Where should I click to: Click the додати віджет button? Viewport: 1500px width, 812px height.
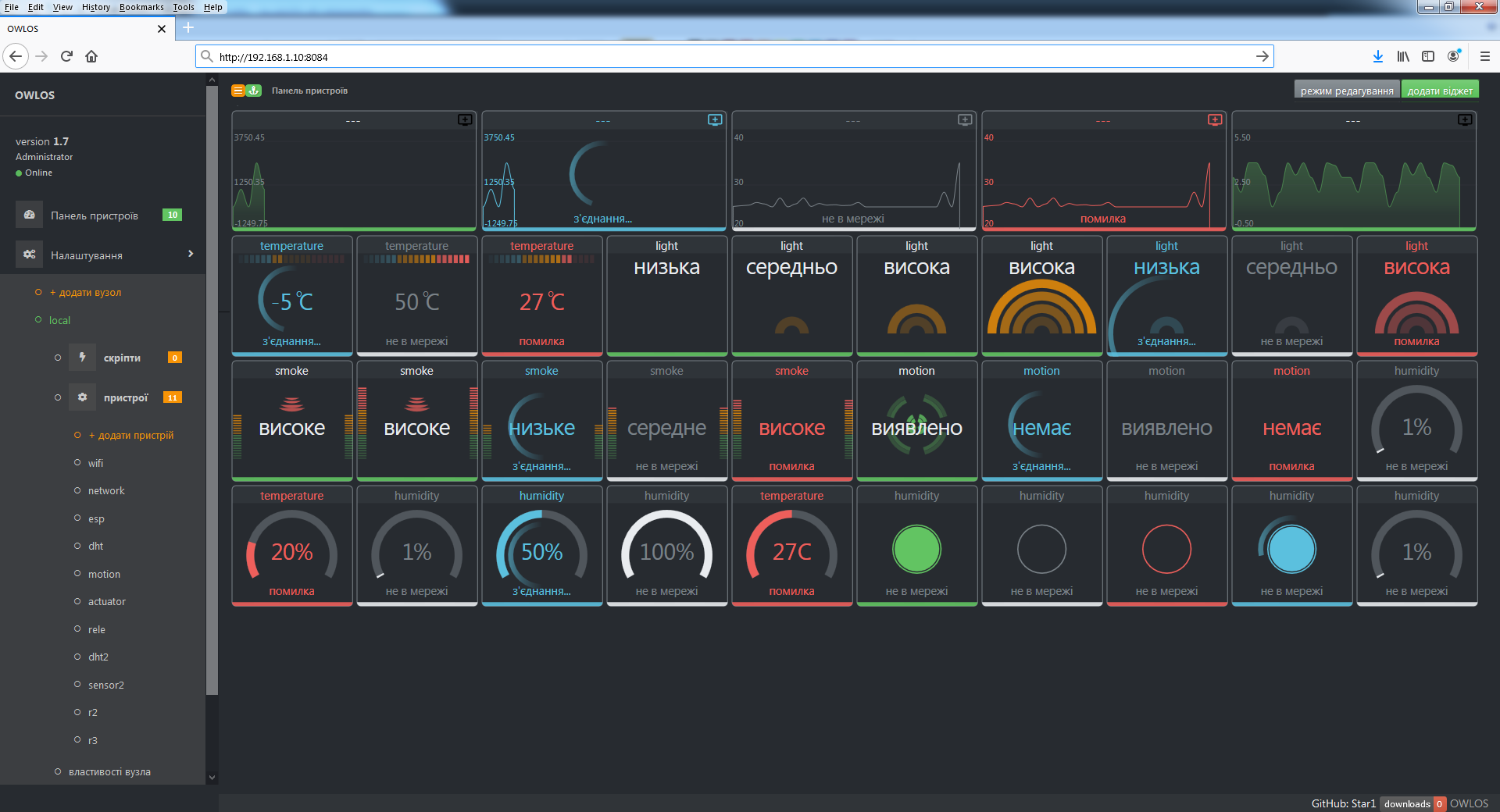pyautogui.click(x=1439, y=91)
